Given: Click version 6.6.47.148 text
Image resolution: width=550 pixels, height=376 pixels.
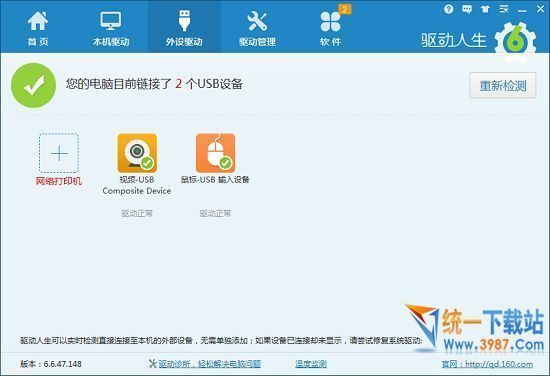Looking at the screenshot, I should [51, 364].
